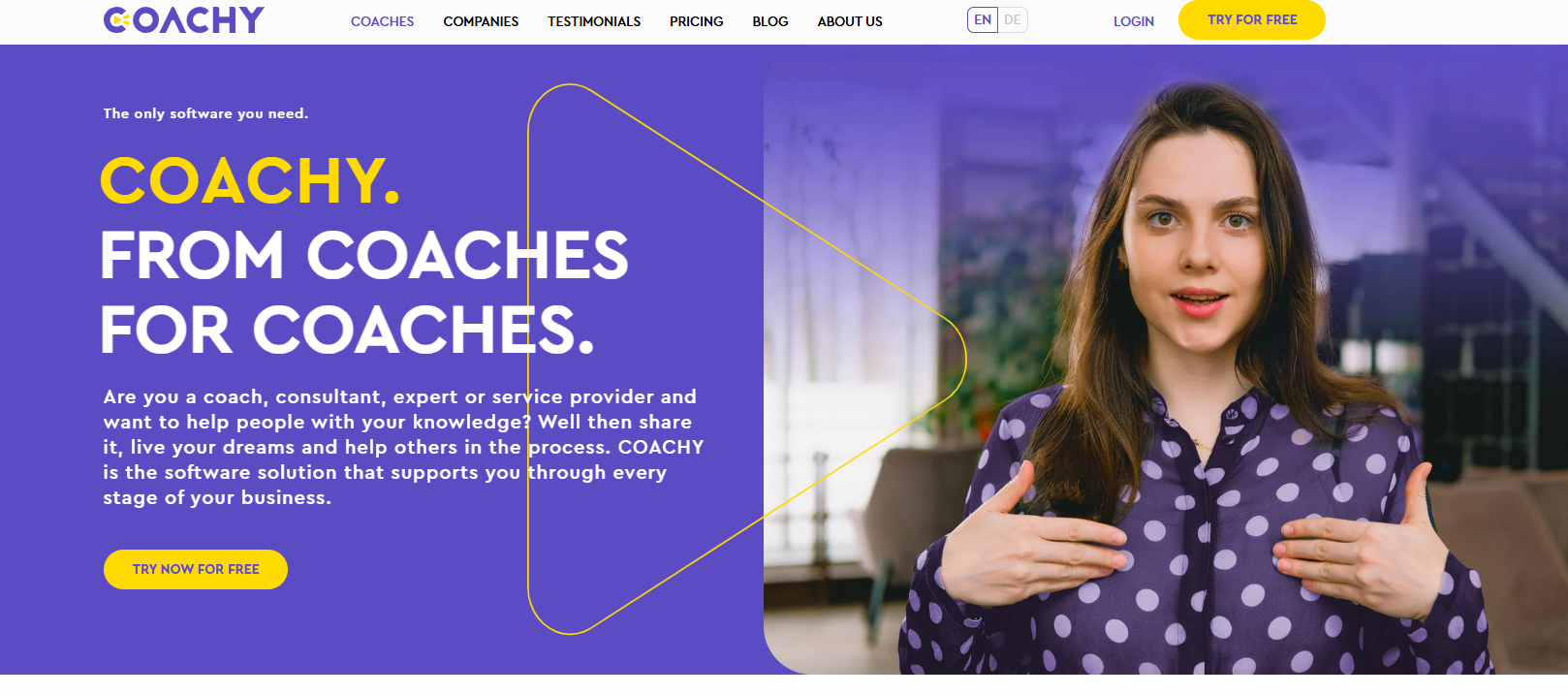This screenshot has width=1568, height=695.
Task: Open the COACHES menu item
Action: [x=382, y=21]
